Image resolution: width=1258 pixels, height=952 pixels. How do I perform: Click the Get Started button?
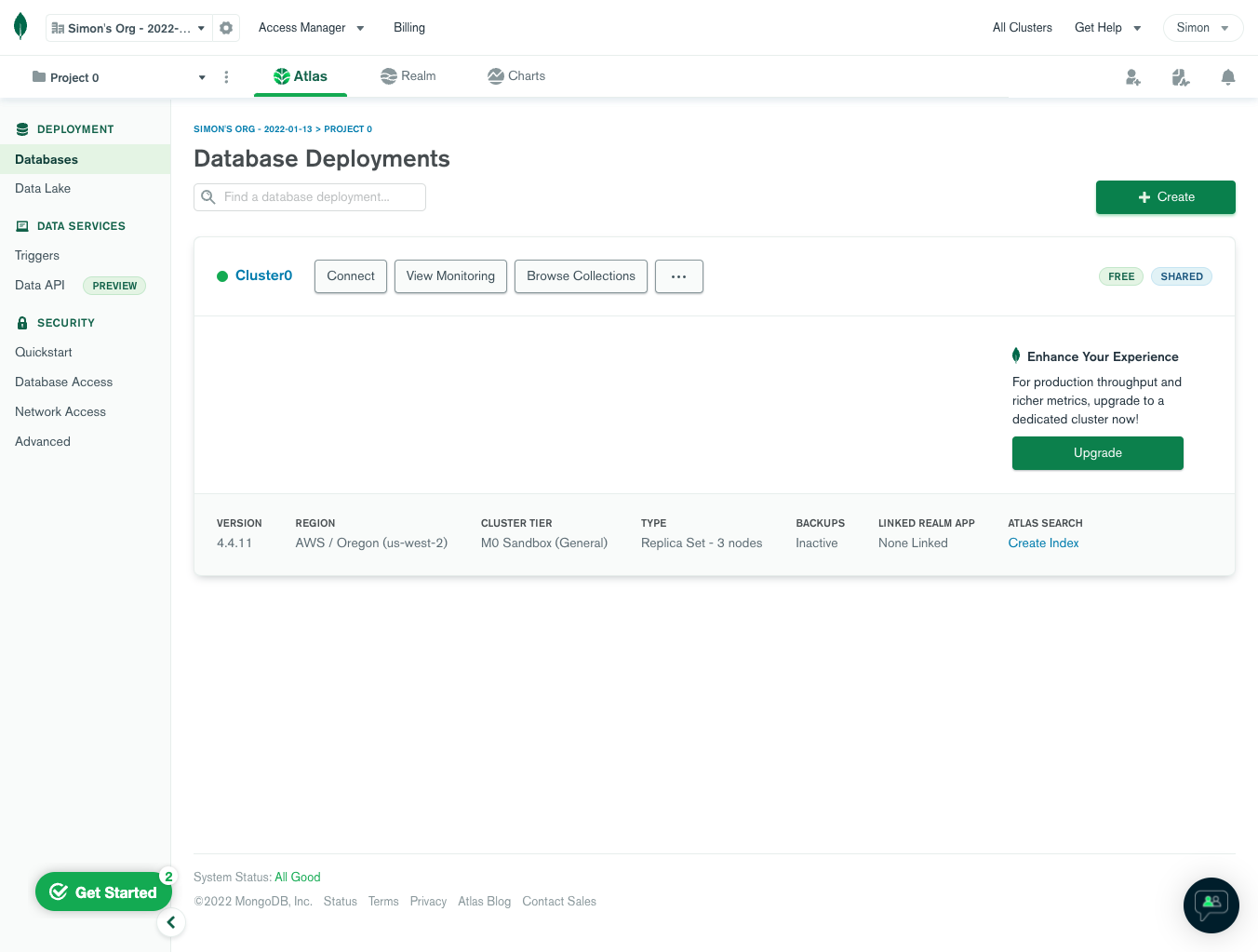point(103,892)
